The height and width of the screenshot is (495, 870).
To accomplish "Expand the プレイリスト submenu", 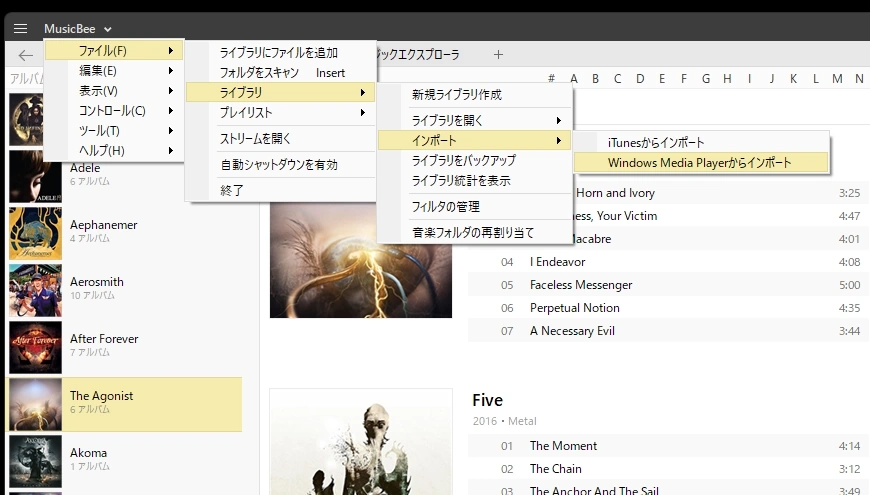I will click(290, 113).
